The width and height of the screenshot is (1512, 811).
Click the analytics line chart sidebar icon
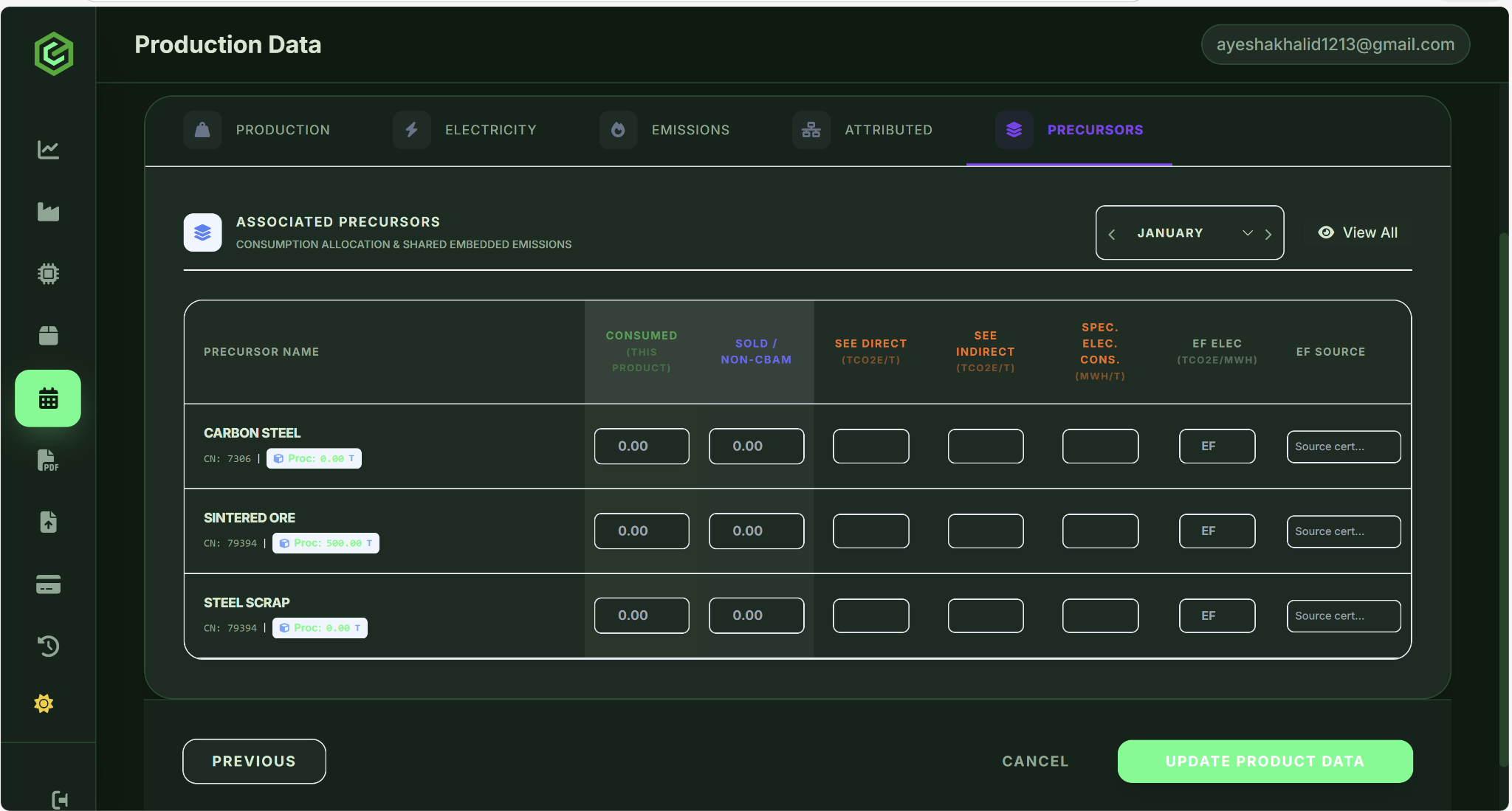pos(48,150)
